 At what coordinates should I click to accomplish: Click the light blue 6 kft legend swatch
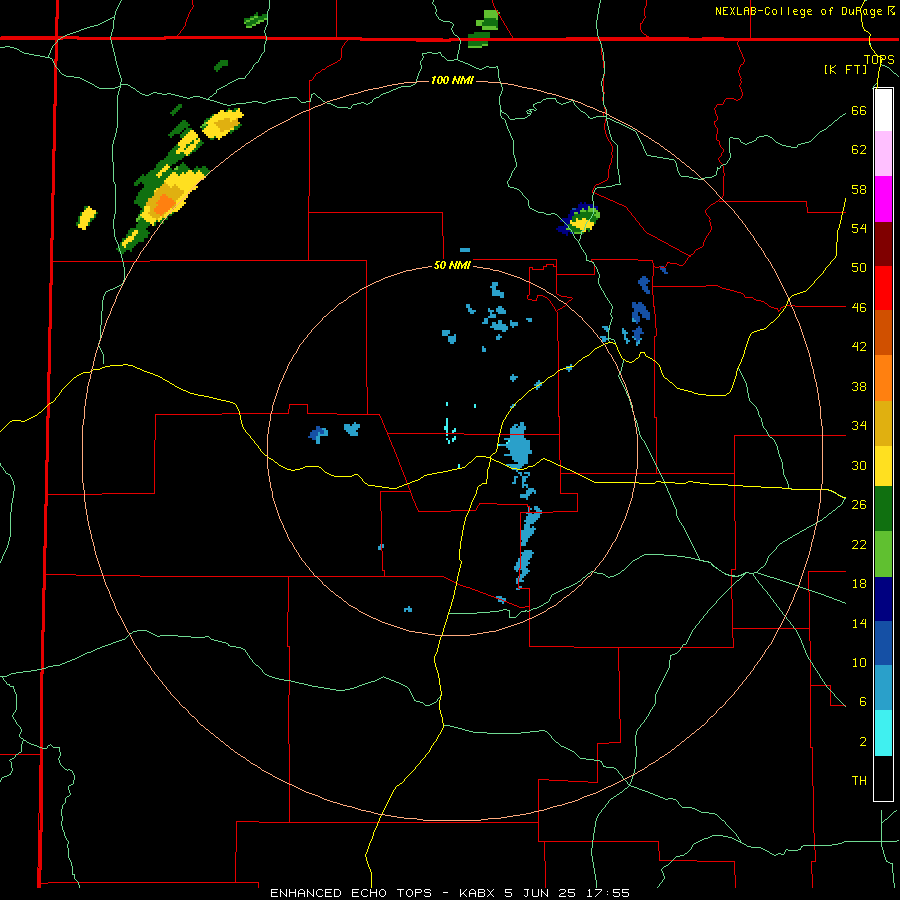(883, 688)
